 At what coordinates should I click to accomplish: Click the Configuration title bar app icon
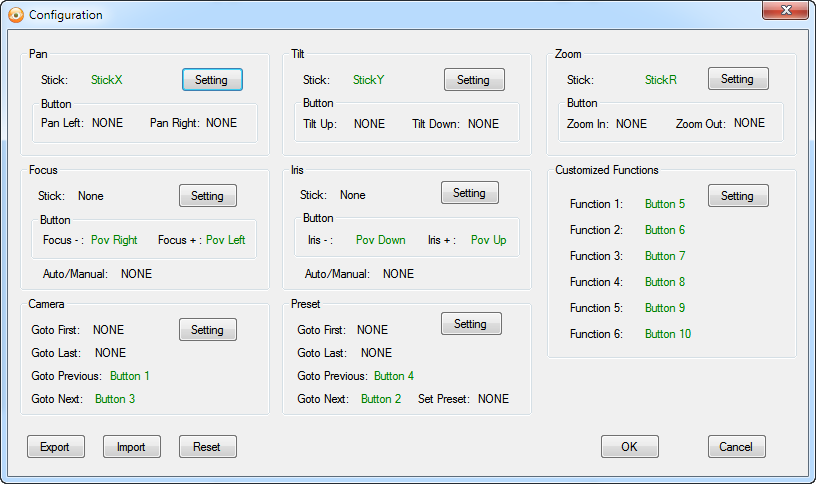(16, 15)
